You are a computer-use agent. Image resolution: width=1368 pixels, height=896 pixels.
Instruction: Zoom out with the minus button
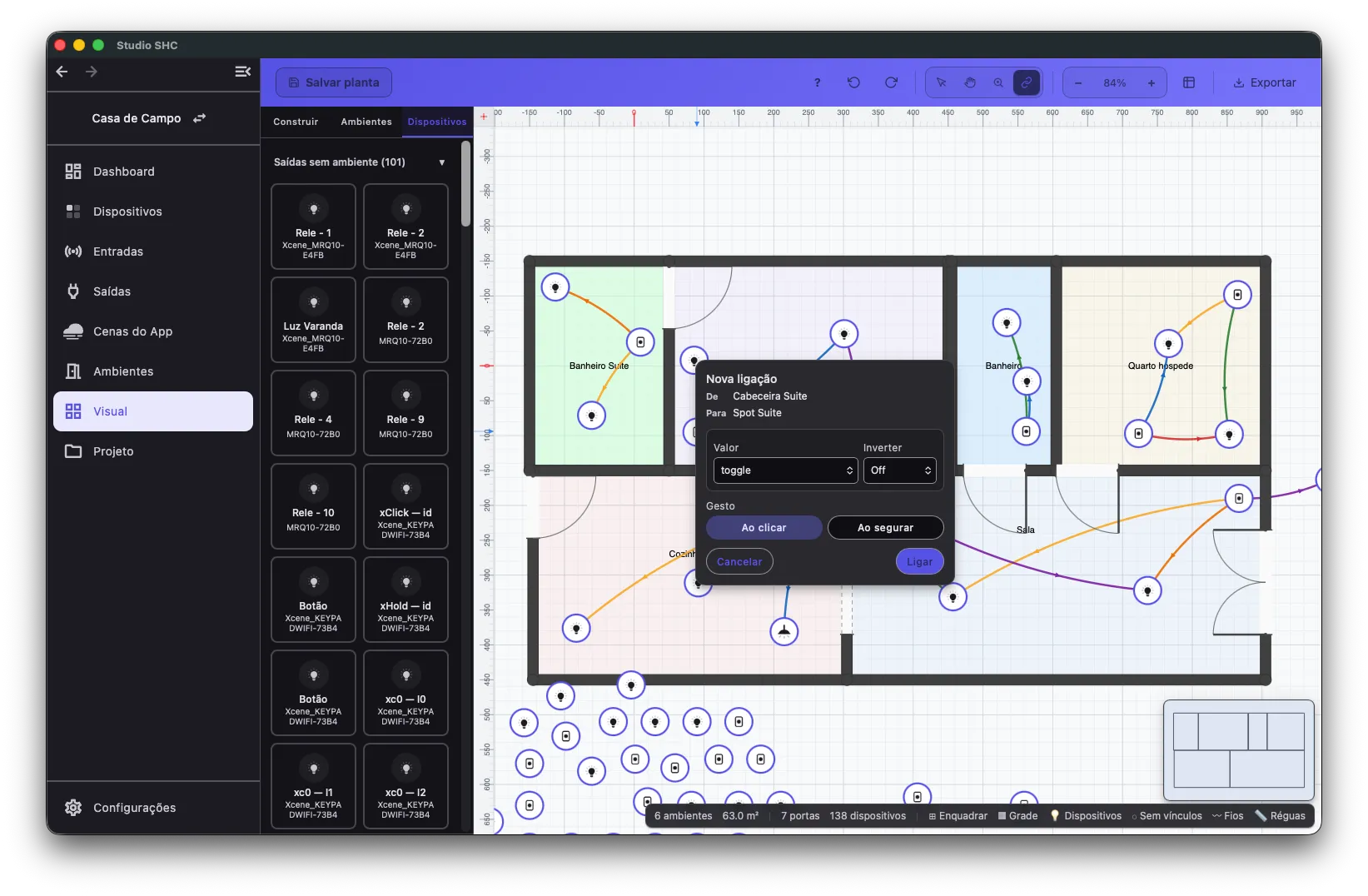1078,82
